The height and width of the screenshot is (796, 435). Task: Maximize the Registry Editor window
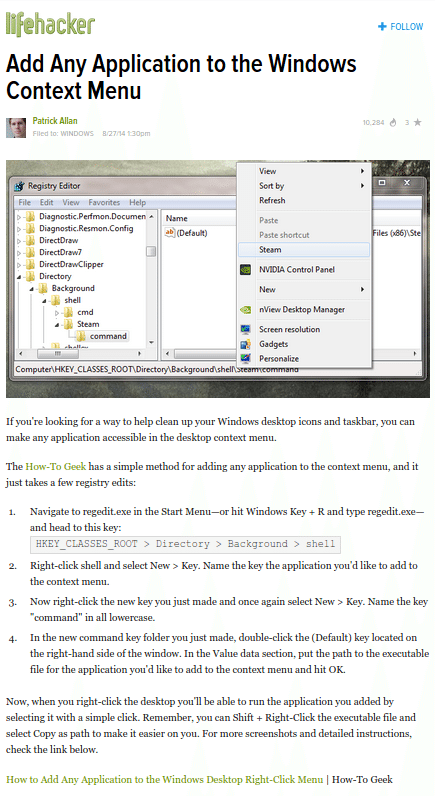point(382,183)
